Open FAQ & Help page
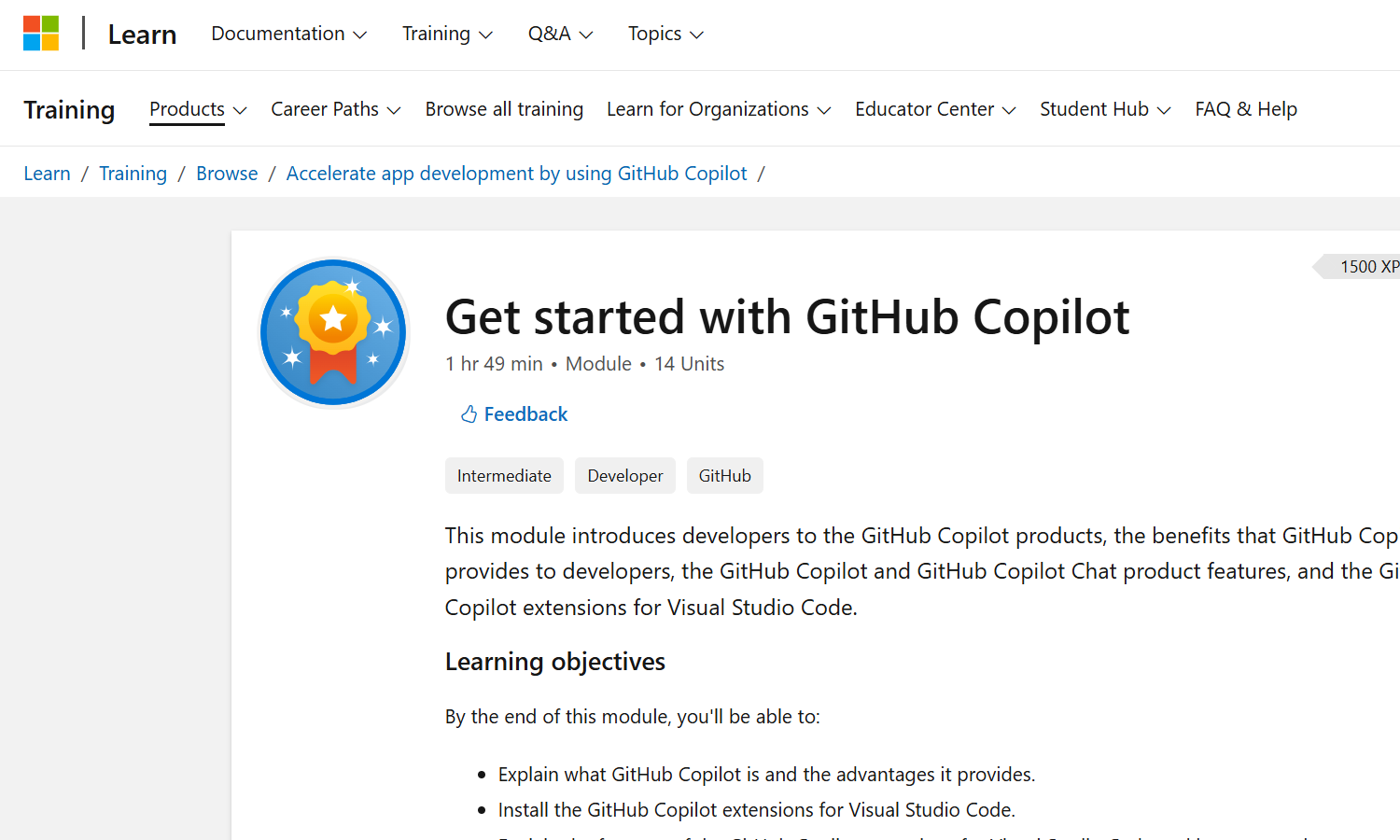 click(x=1246, y=109)
